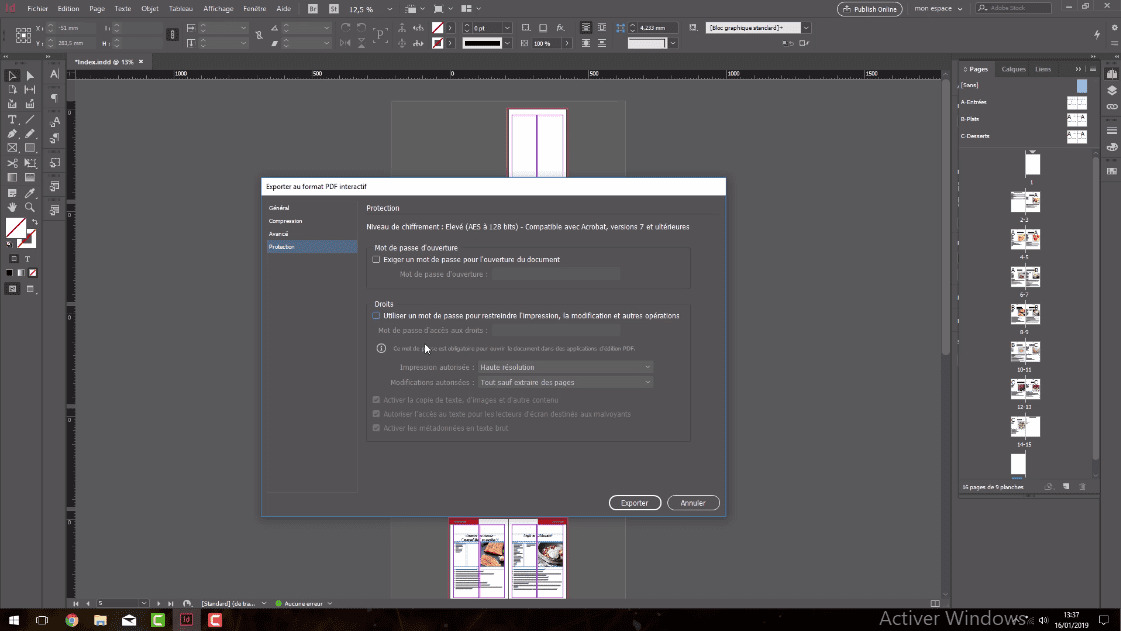The image size is (1121, 631).
Task: Select the Type tool
Action: click(x=13, y=118)
